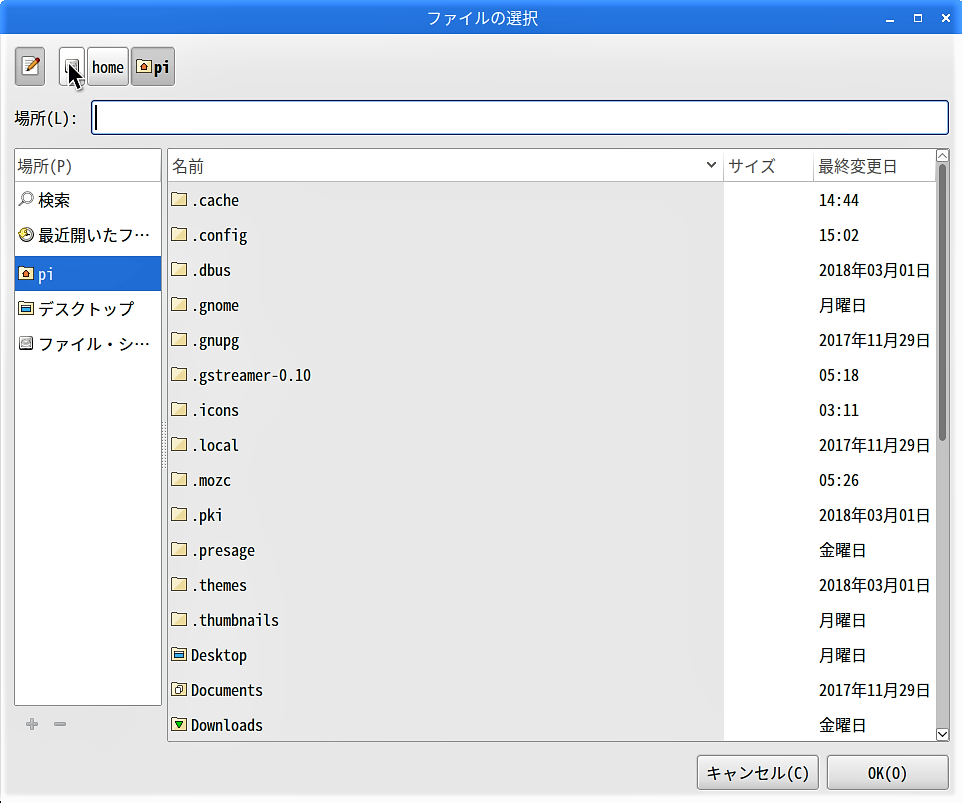Screen dimensions: 962x803
Task: Click the 15:02 timestamp of .config
Action: coord(839,235)
